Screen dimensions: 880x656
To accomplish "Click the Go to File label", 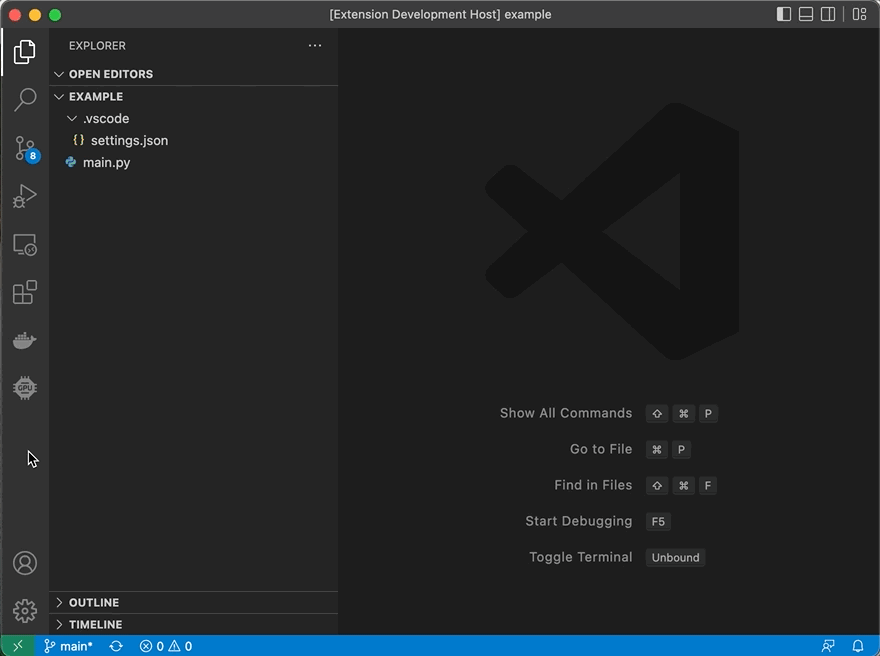I will [x=601, y=449].
